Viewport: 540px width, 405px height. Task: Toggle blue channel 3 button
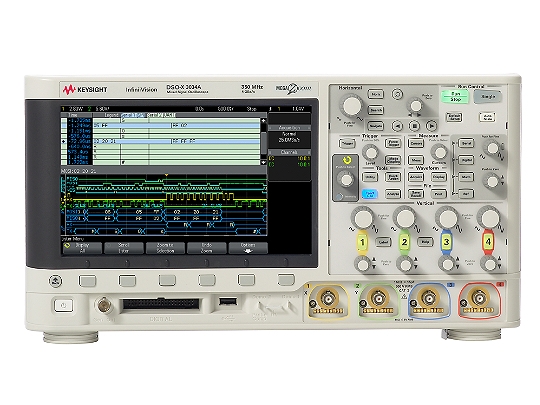point(446,242)
